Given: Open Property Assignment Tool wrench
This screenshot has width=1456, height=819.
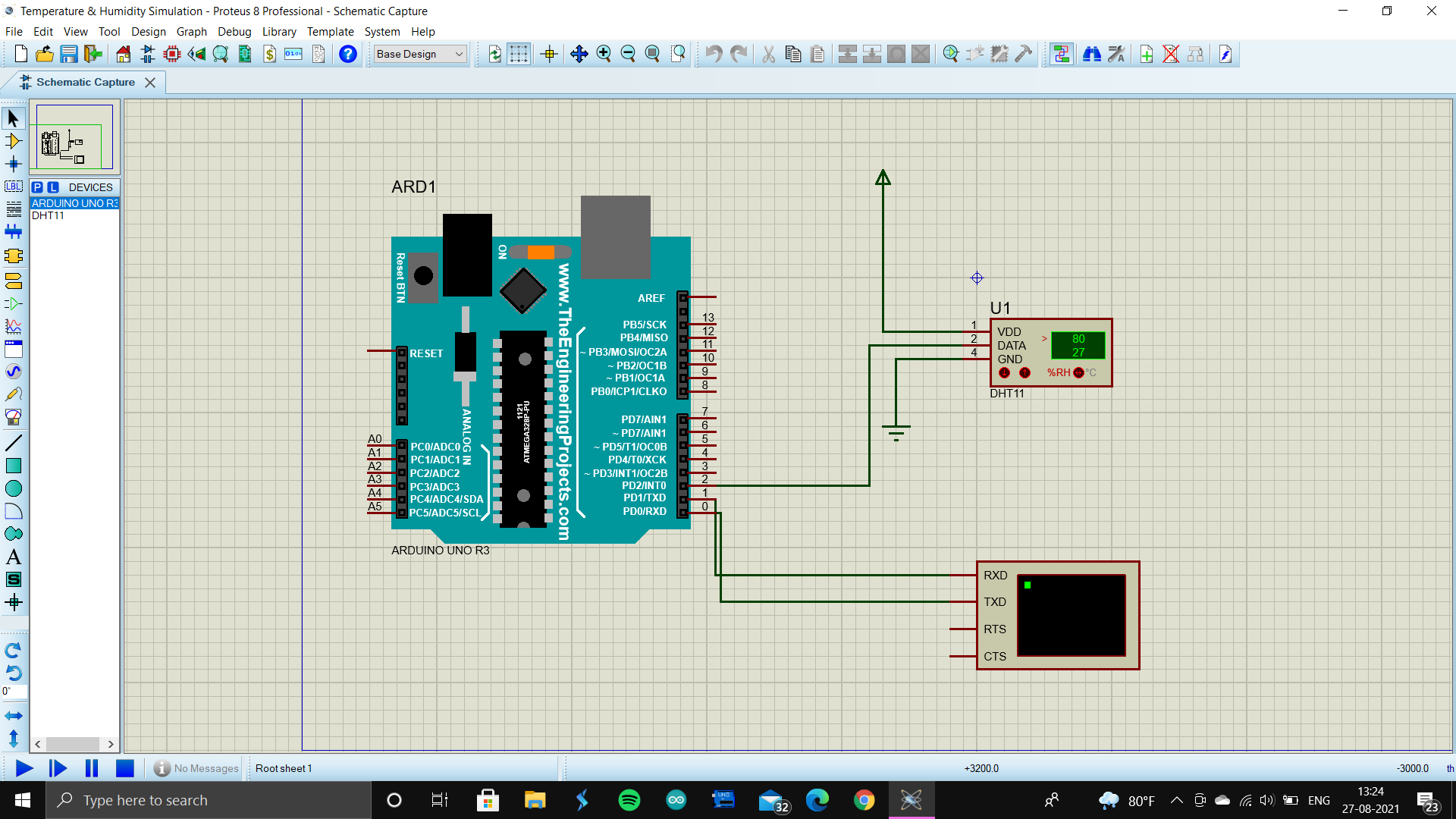Looking at the screenshot, I should coord(1116,54).
